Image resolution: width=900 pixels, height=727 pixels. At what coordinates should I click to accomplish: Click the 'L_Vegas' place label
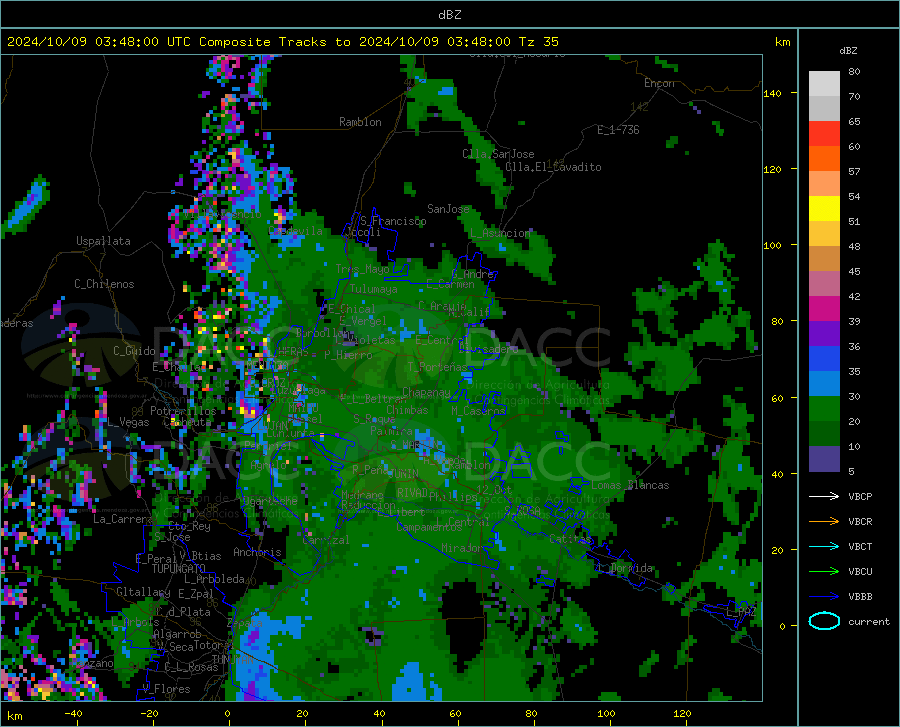pos(128,422)
